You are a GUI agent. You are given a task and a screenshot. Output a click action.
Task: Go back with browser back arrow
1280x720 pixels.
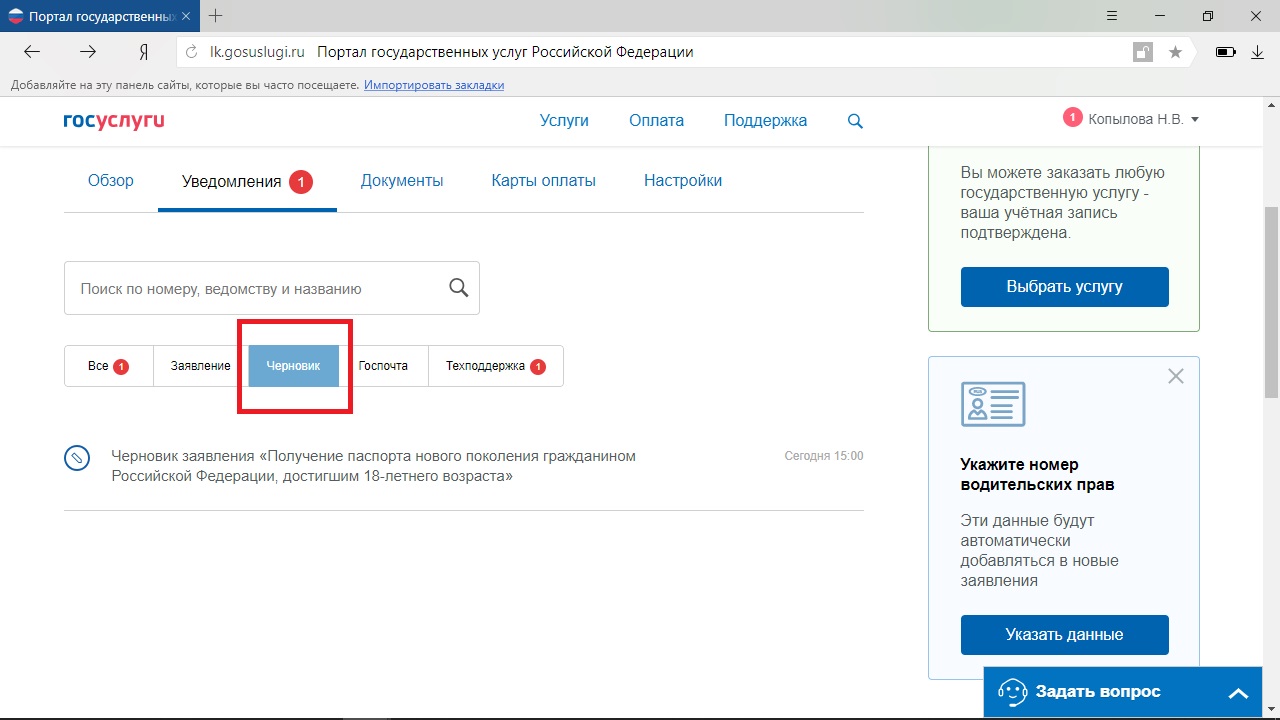32,52
